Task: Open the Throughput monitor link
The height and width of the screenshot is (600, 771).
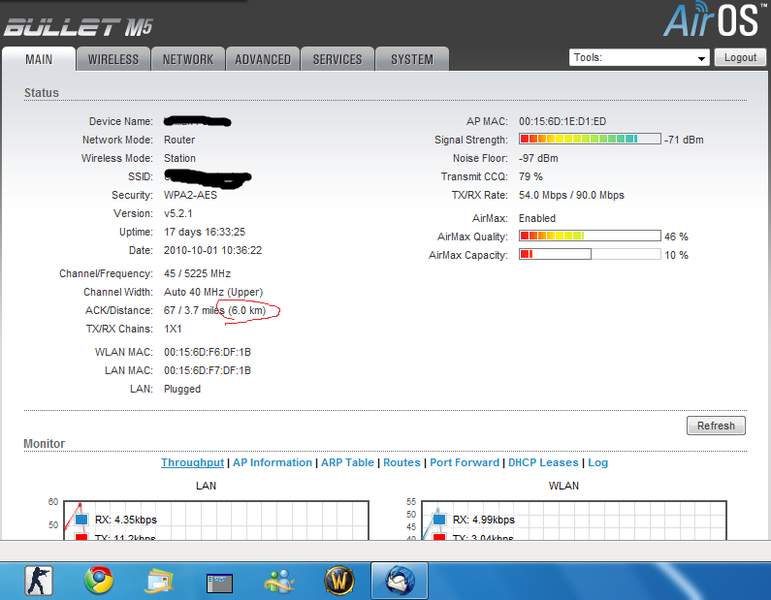Action: (x=192, y=462)
